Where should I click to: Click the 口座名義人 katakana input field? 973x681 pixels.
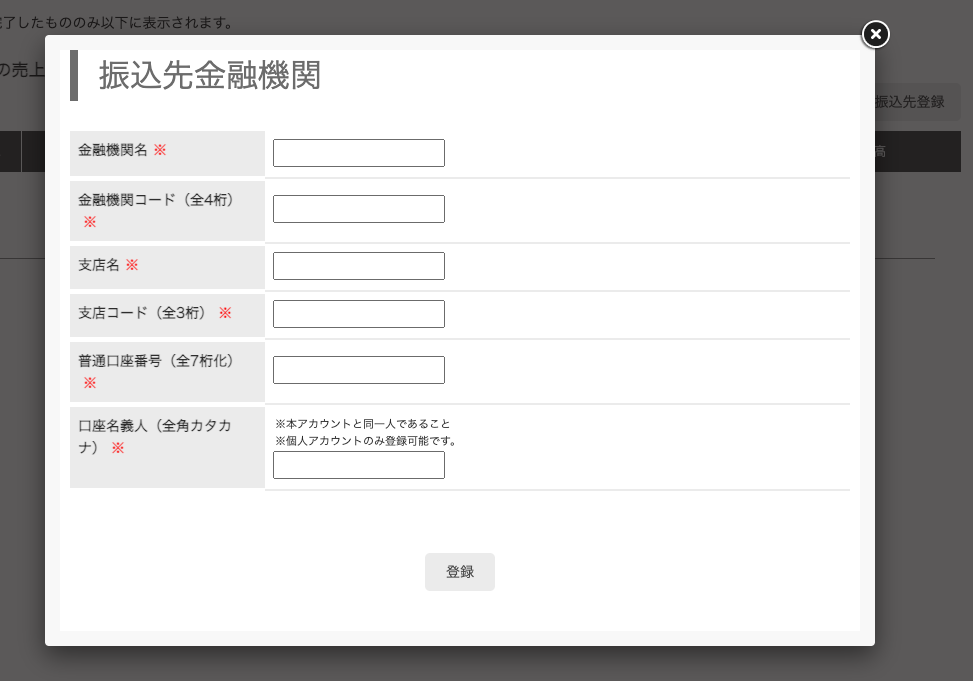coord(358,465)
